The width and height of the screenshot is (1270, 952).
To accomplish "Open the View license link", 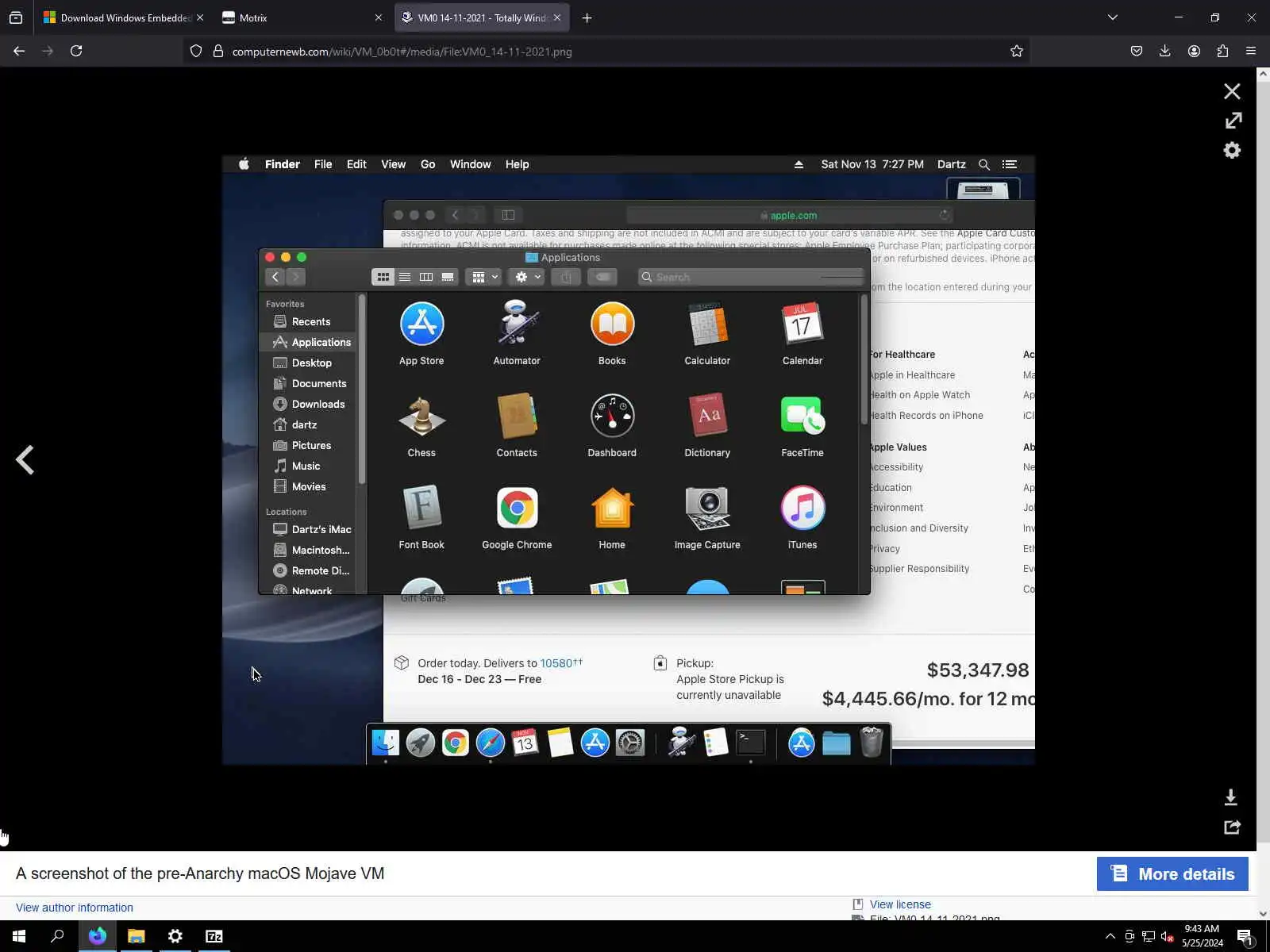I will point(900,904).
